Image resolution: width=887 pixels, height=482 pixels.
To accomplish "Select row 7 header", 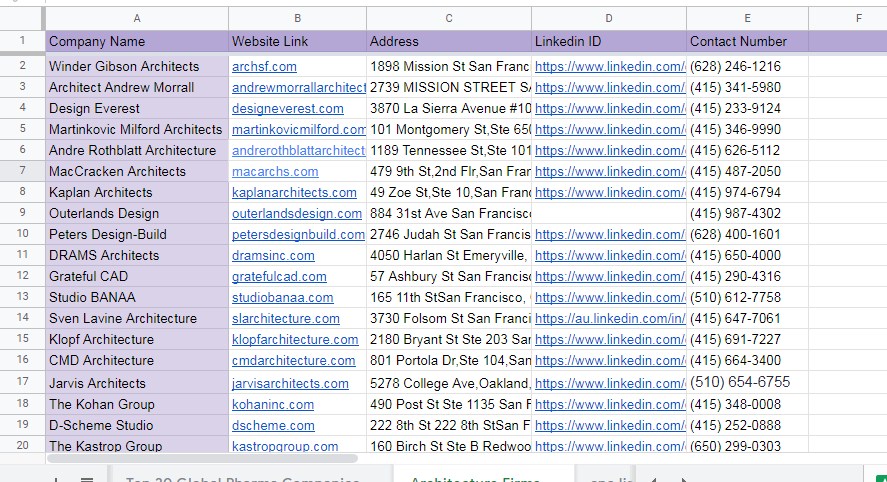I will 22,172.
